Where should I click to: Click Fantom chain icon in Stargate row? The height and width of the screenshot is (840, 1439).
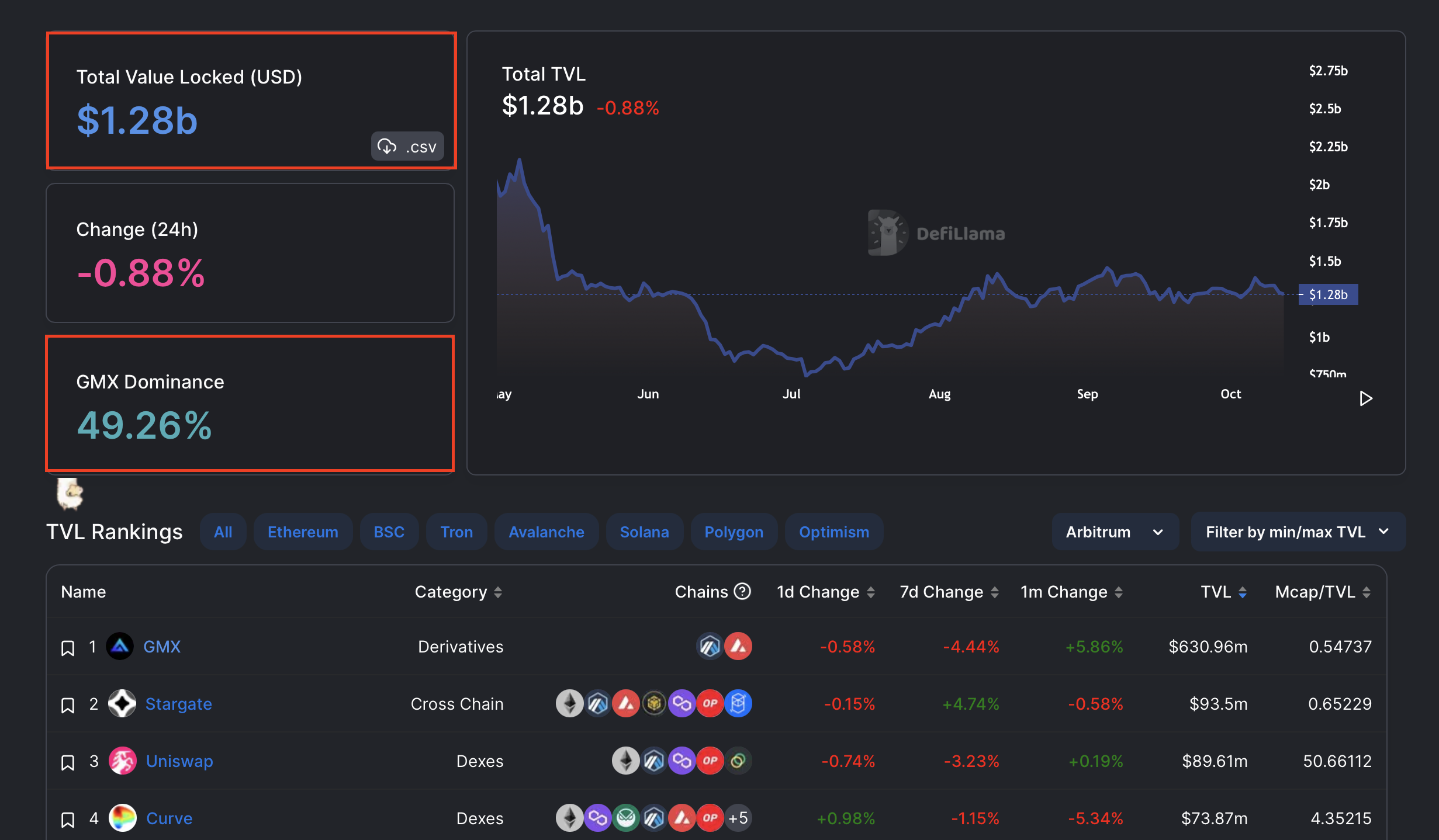pos(738,704)
